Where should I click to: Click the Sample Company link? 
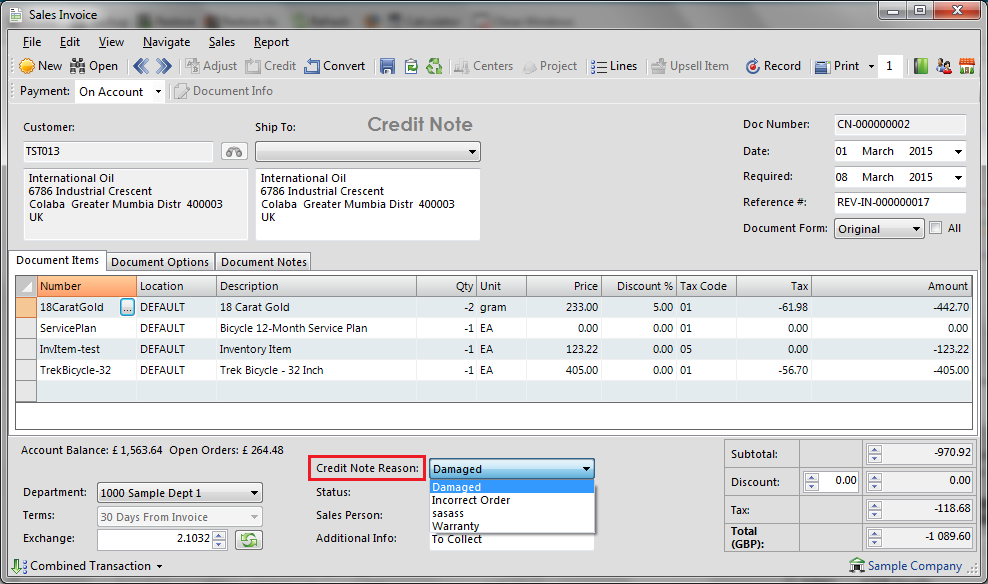coord(914,566)
